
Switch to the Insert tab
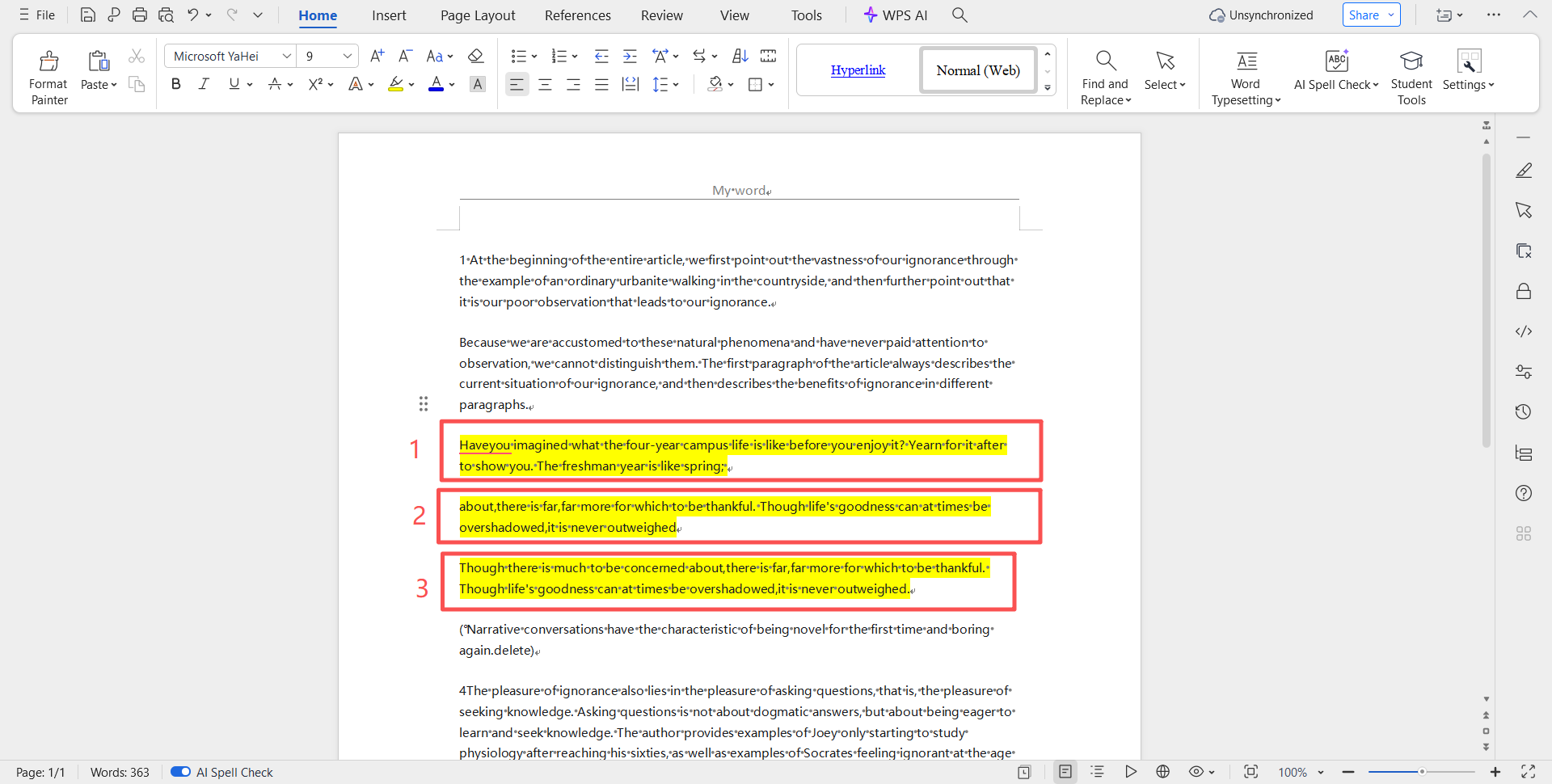389,15
